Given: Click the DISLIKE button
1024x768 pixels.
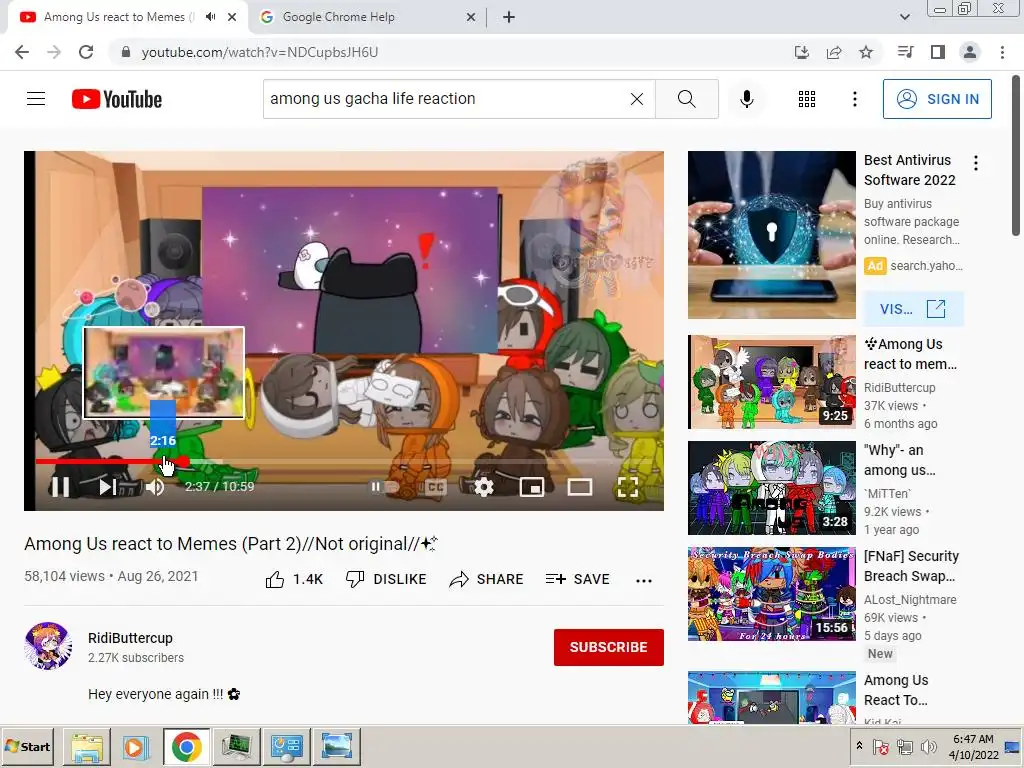Looking at the screenshot, I should [386, 579].
